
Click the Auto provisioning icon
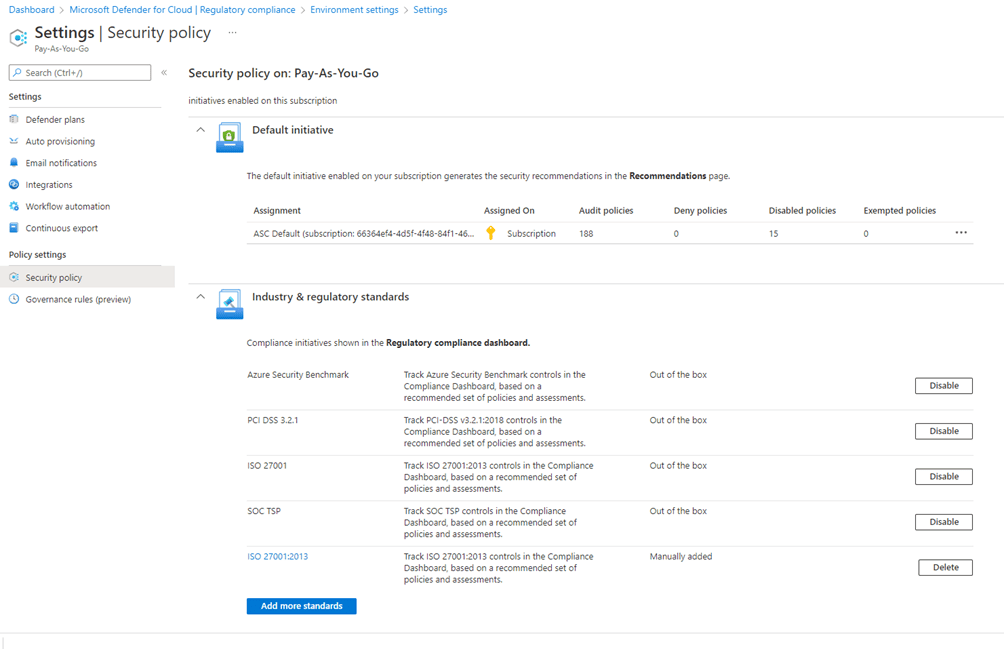(14, 141)
